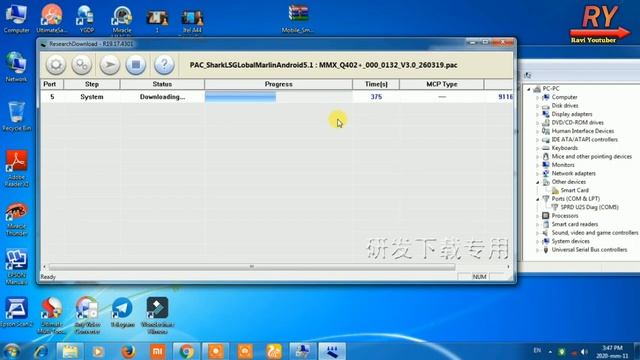Click the Downloading... status cell

(x=162, y=97)
